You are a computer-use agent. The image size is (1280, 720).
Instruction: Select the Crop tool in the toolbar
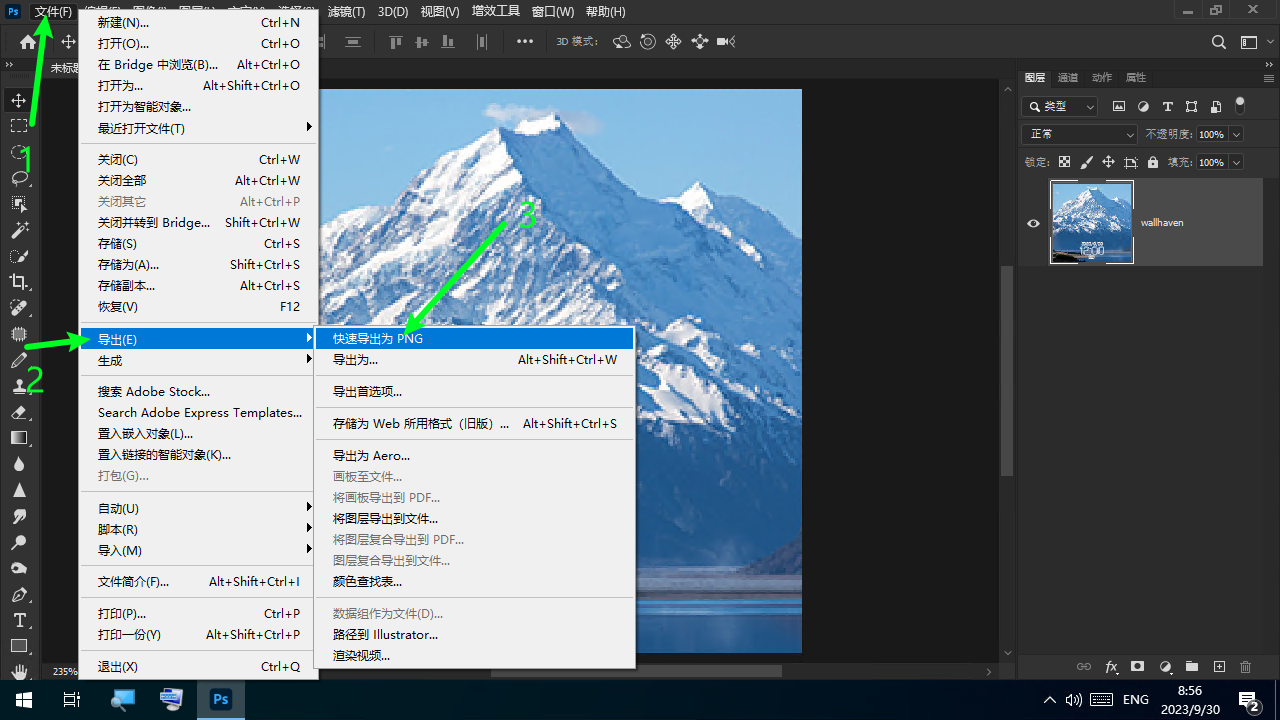tap(19, 282)
